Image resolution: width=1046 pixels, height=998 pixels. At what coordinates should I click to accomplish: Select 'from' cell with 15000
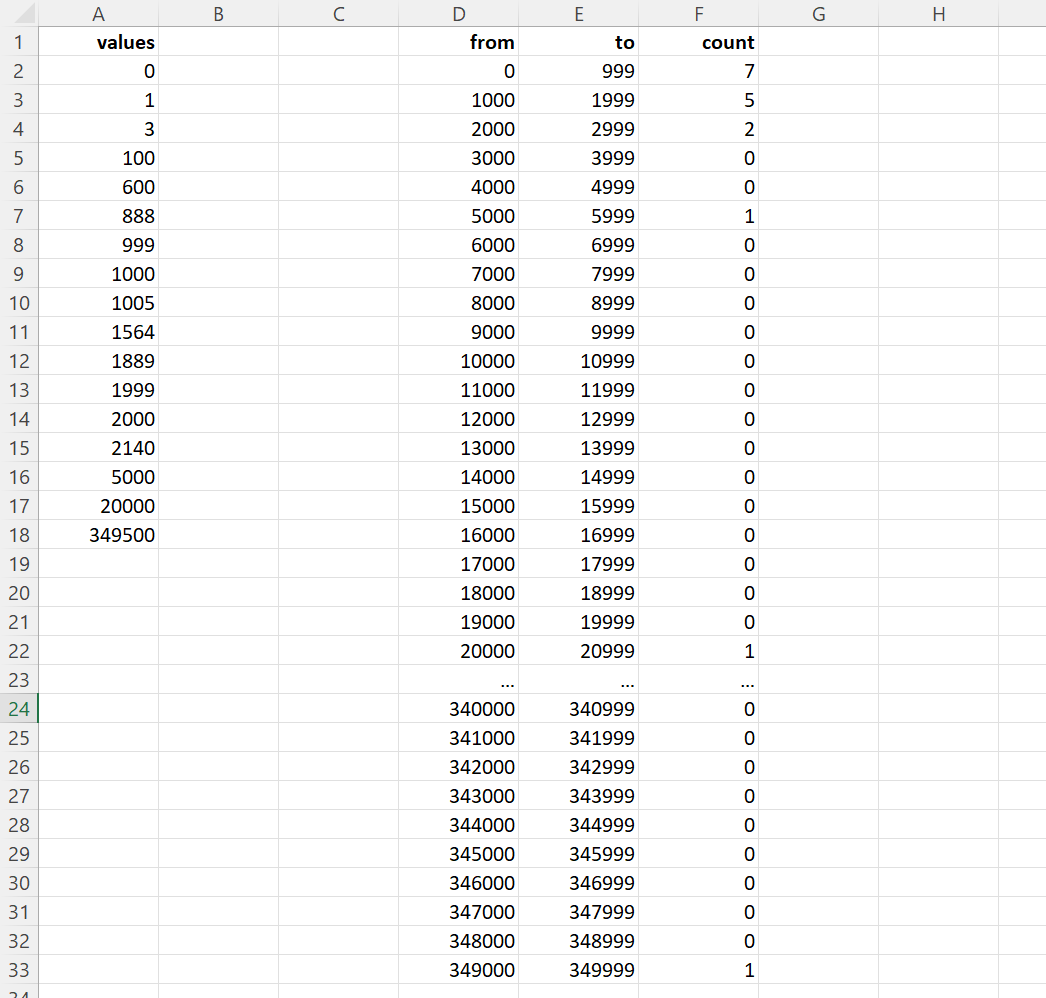click(458, 506)
